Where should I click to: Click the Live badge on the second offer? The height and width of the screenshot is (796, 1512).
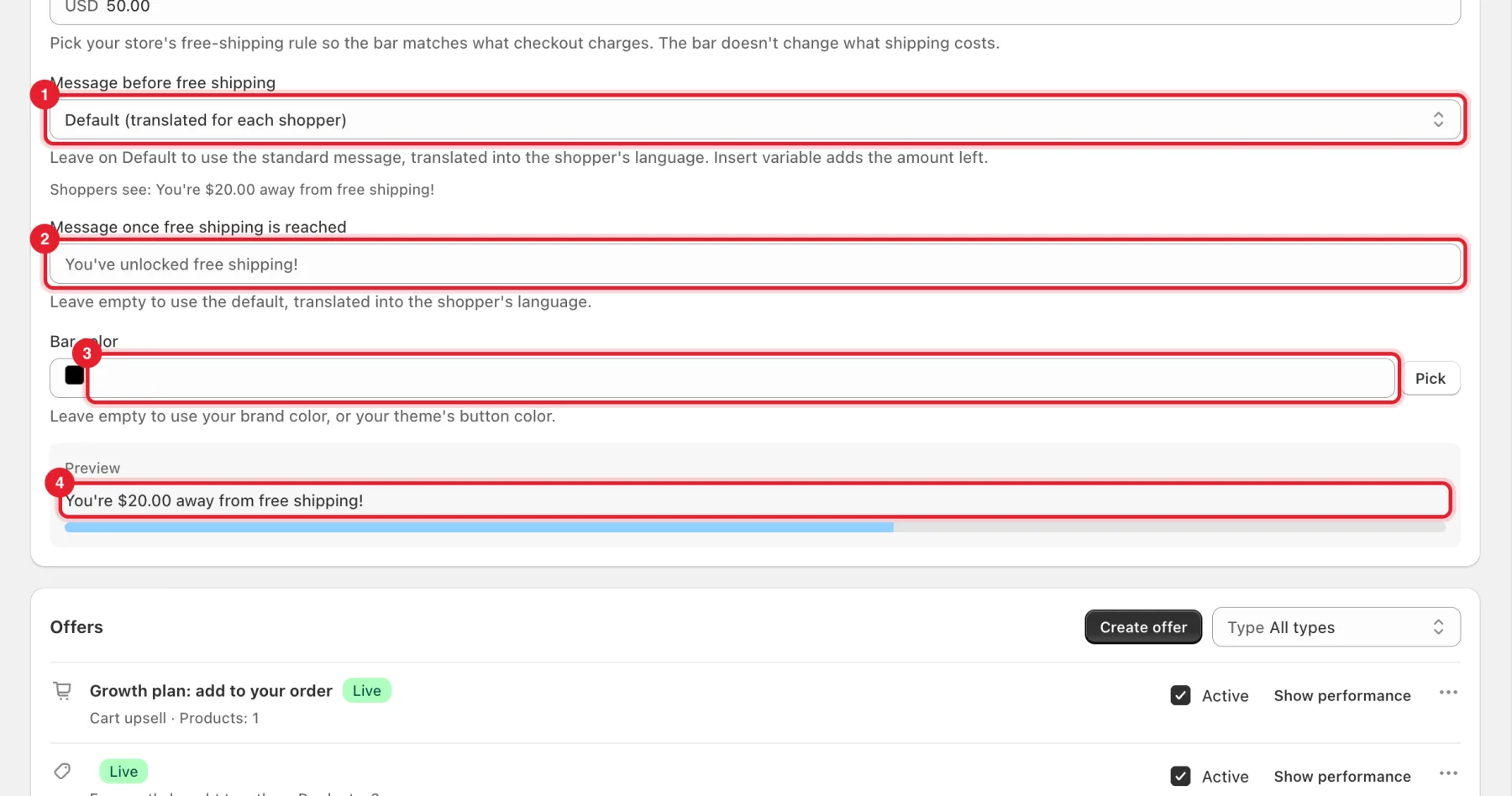coord(123,771)
